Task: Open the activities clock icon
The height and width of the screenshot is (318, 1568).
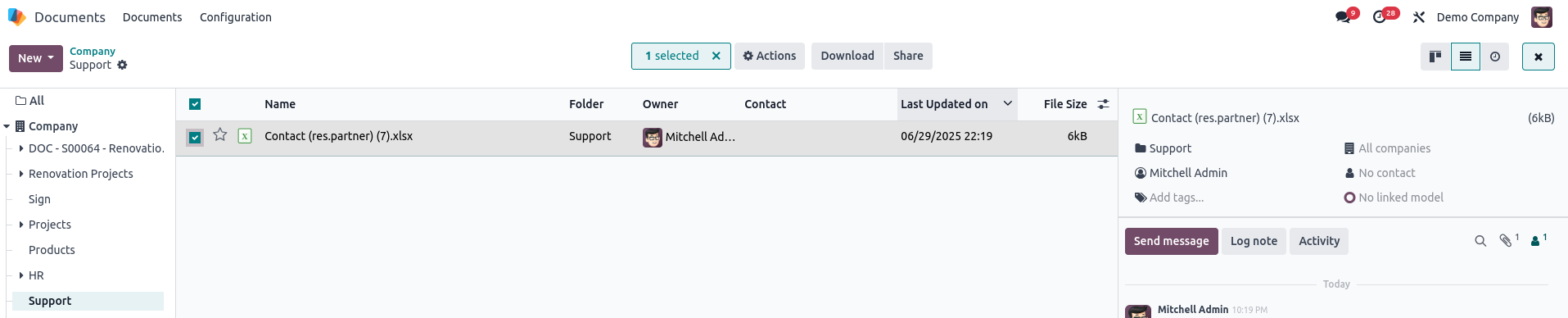Action: point(1380,17)
